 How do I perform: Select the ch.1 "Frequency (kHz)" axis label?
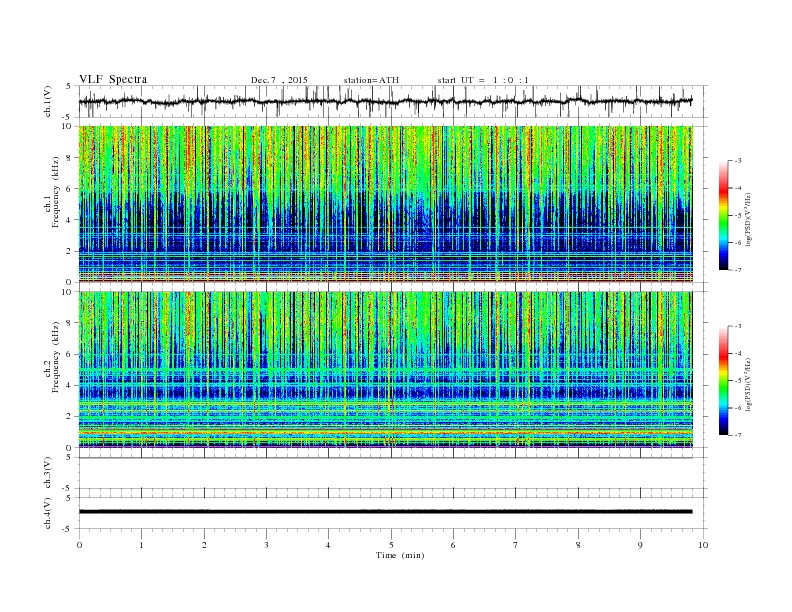pos(55,192)
